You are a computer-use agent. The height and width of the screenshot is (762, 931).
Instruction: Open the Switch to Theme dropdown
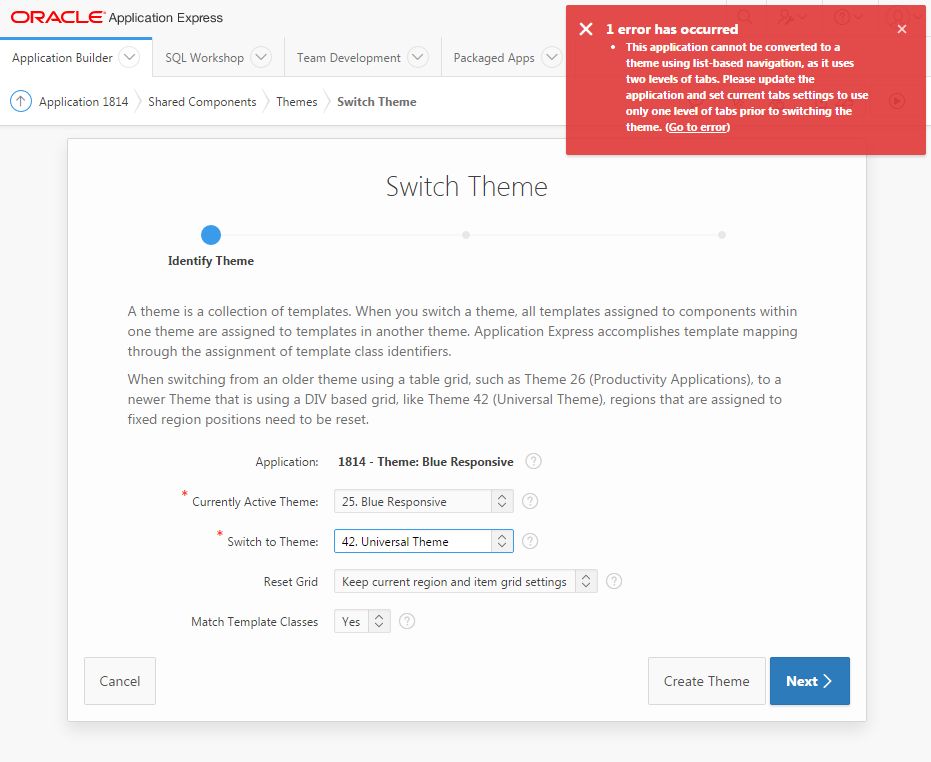coord(424,541)
